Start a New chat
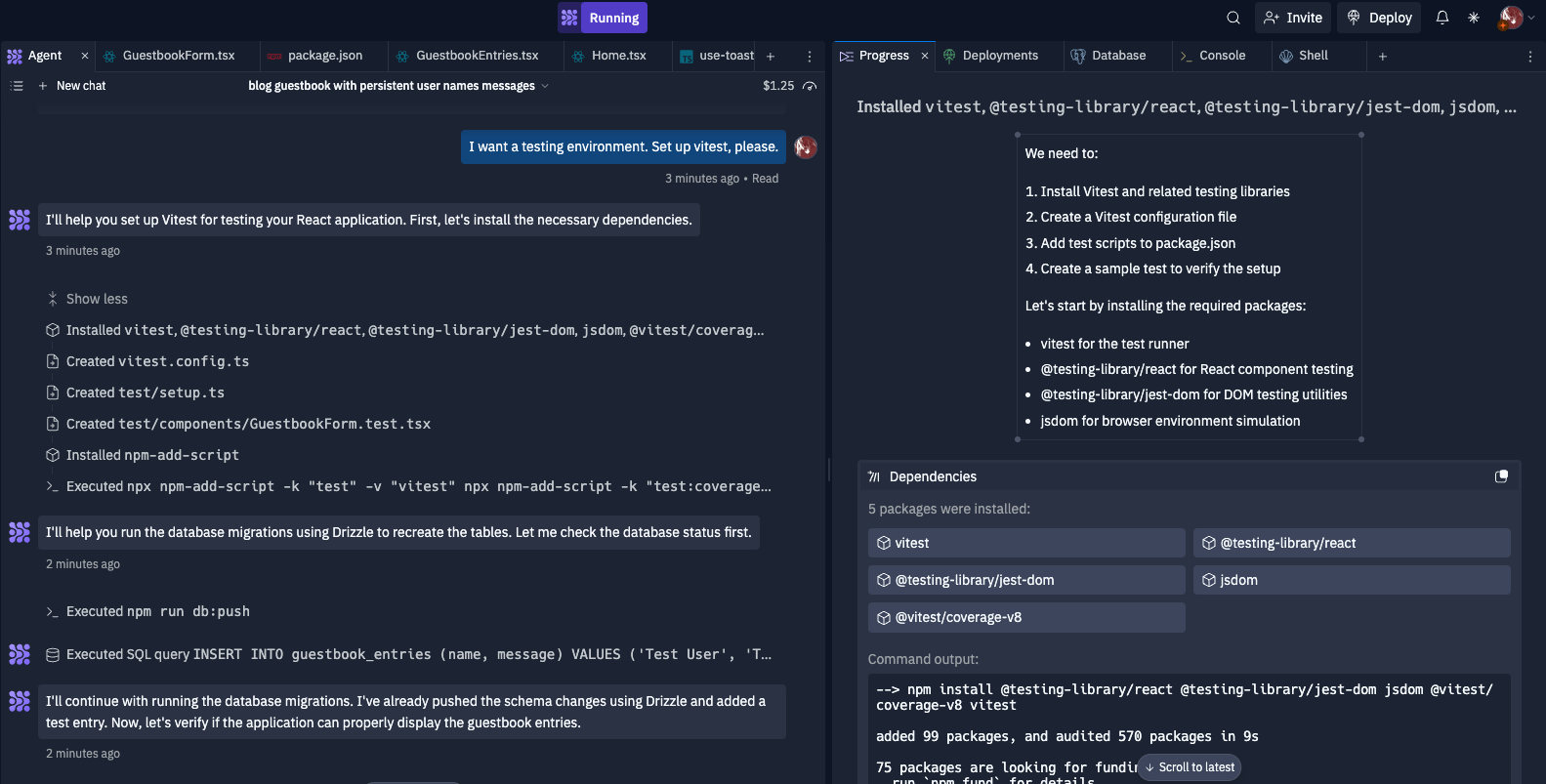Viewport: 1546px width, 784px height. pyautogui.click(x=71, y=86)
